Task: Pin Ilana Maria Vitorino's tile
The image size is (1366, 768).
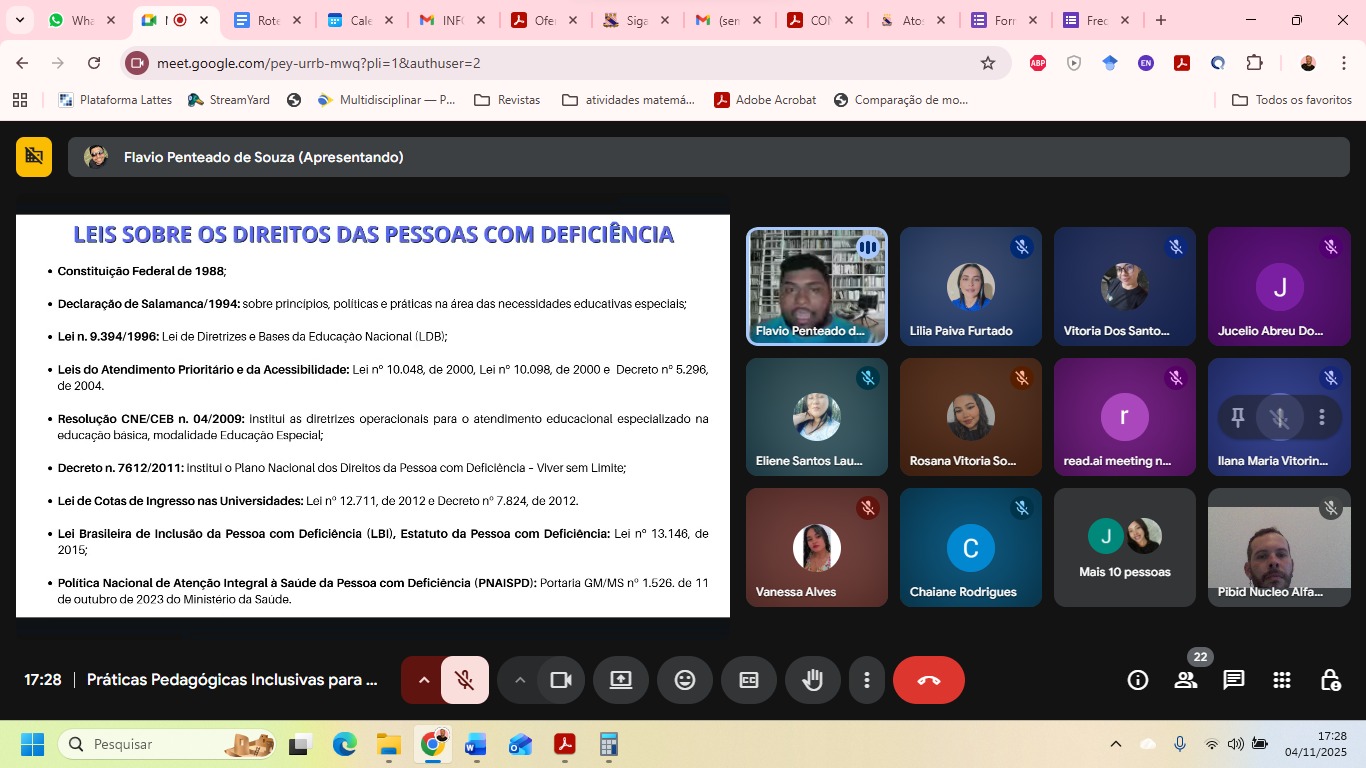Action: (x=1238, y=418)
